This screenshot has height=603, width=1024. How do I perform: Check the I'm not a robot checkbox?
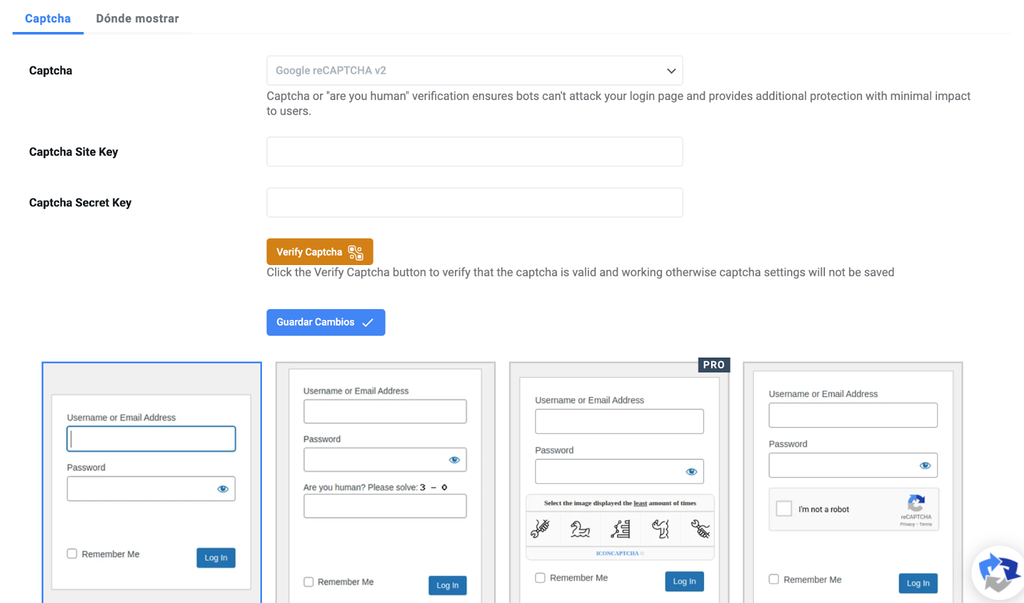pos(784,509)
